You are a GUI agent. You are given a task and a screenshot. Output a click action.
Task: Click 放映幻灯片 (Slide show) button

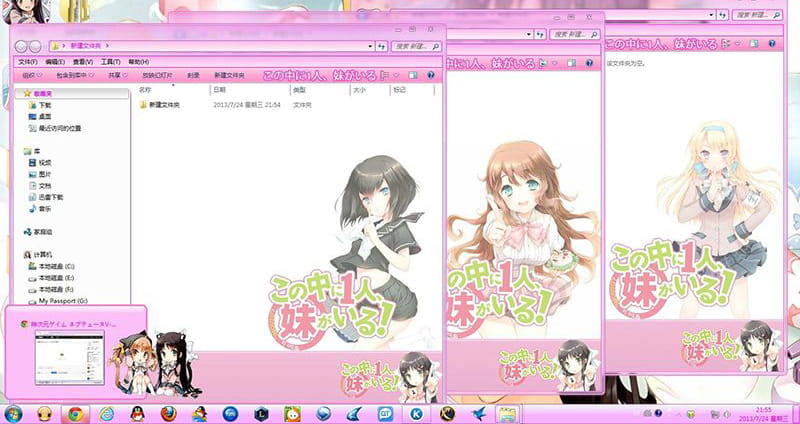pyautogui.click(x=157, y=76)
